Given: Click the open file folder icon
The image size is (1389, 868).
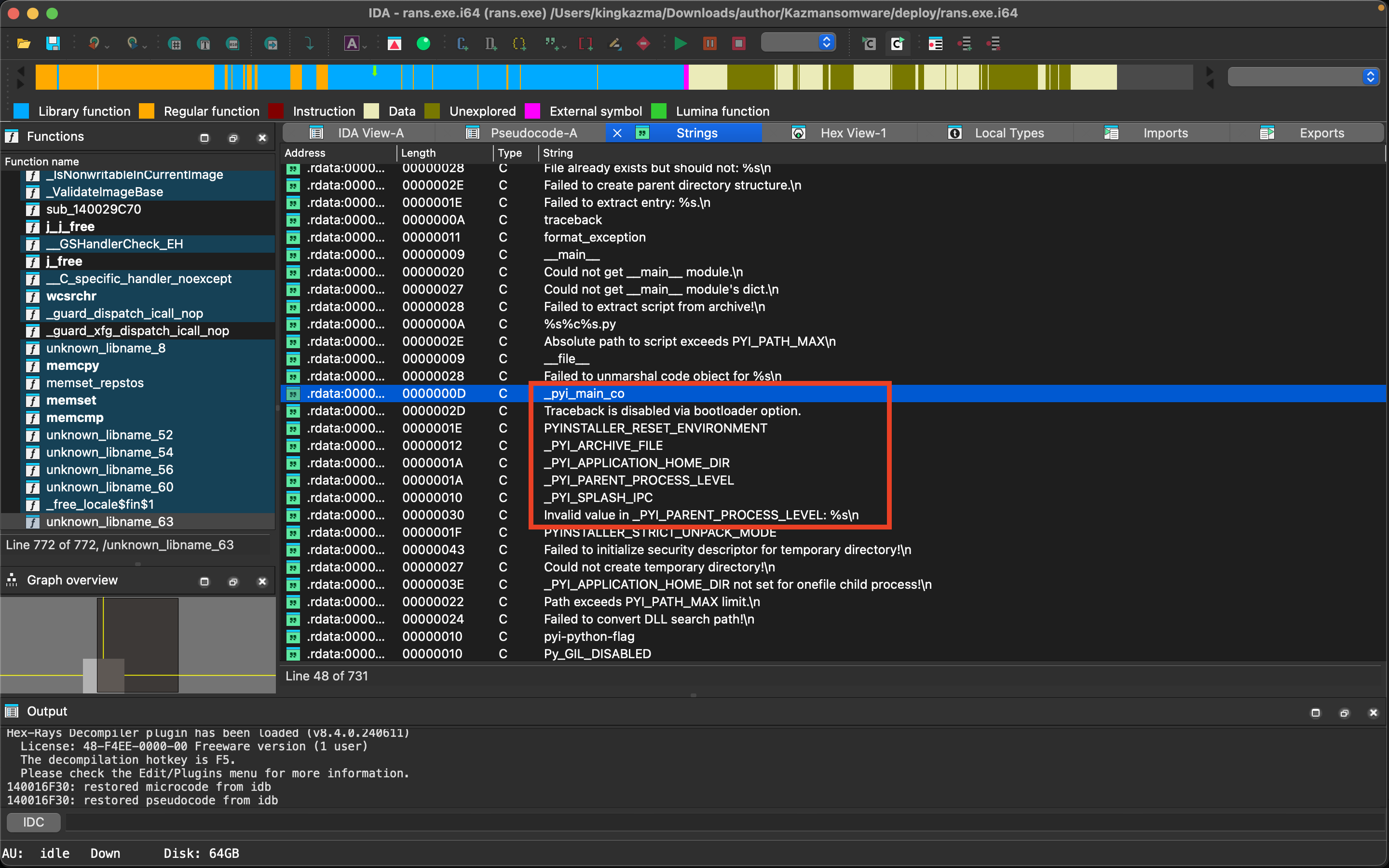Looking at the screenshot, I should click(x=24, y=43).
